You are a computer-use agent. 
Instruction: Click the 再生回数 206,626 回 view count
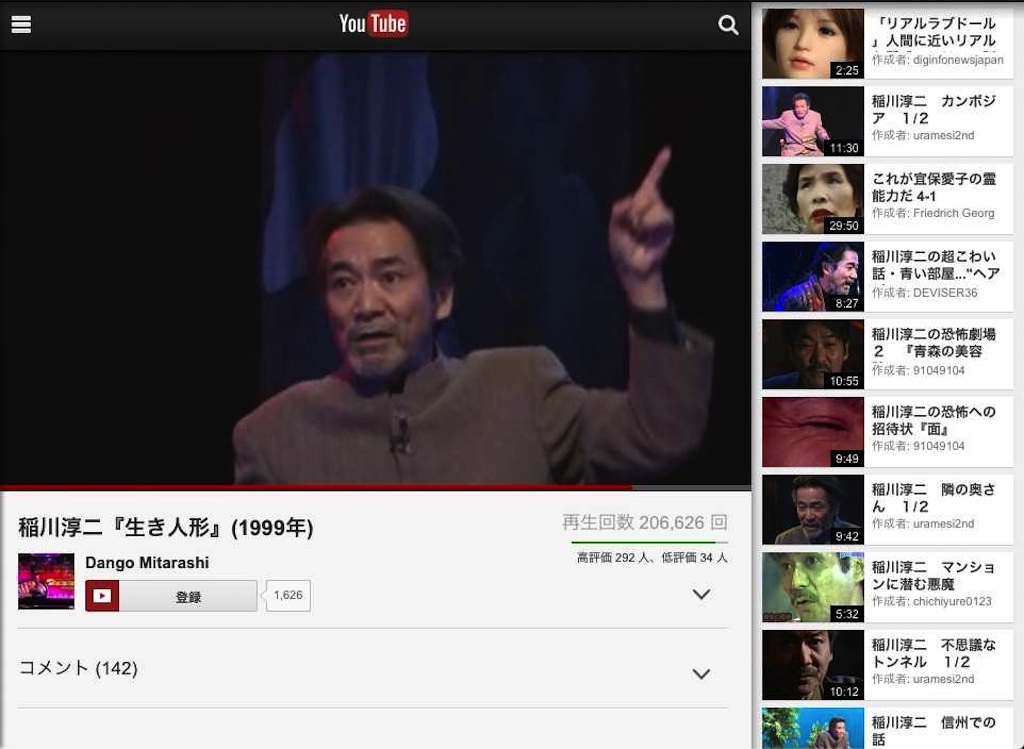[645, 522]
